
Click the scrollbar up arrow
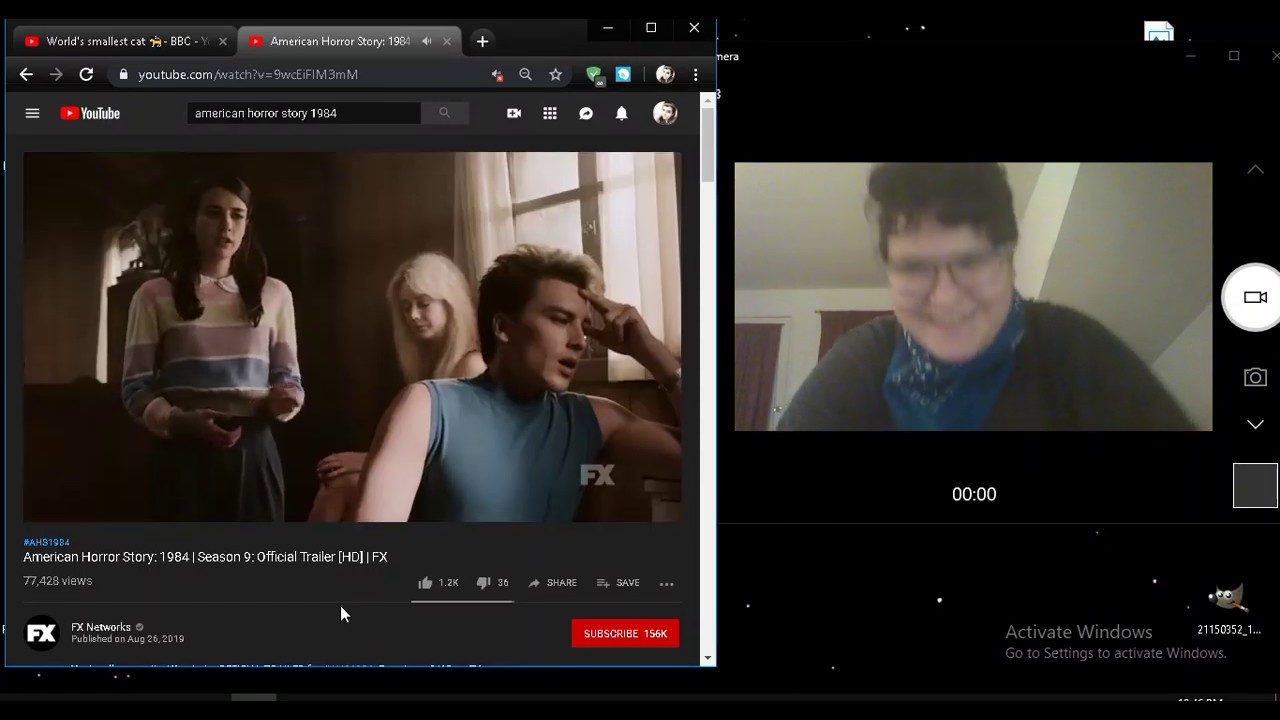[x=708, y=98]
